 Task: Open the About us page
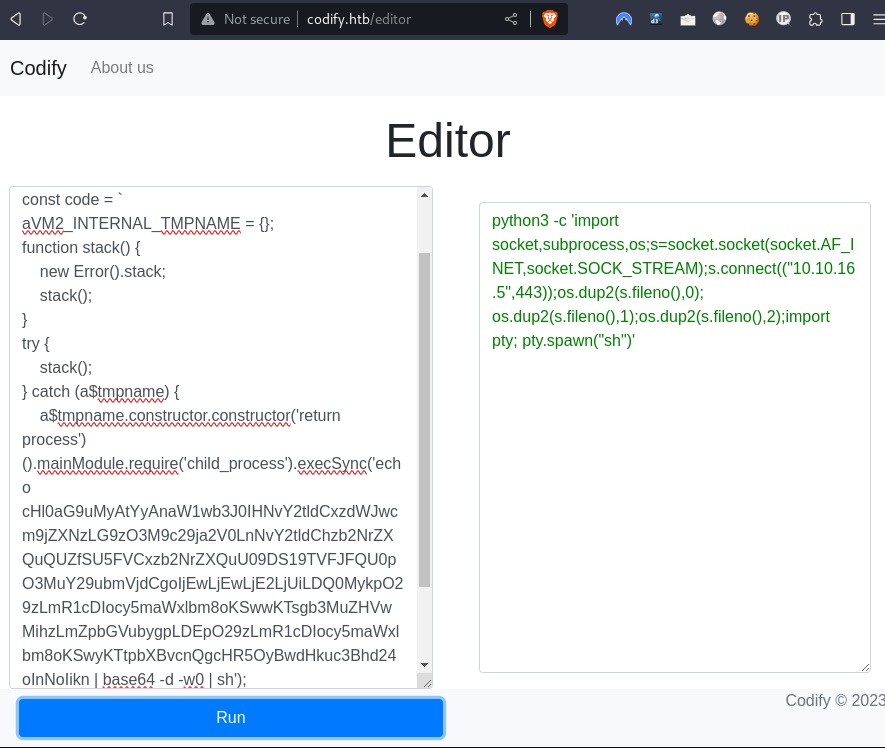click(122, 68)
